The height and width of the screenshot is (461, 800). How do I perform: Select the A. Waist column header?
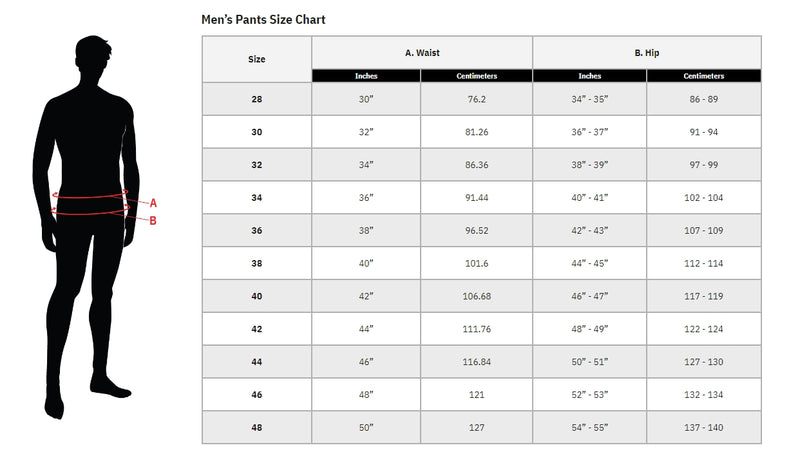pos(422,52)
